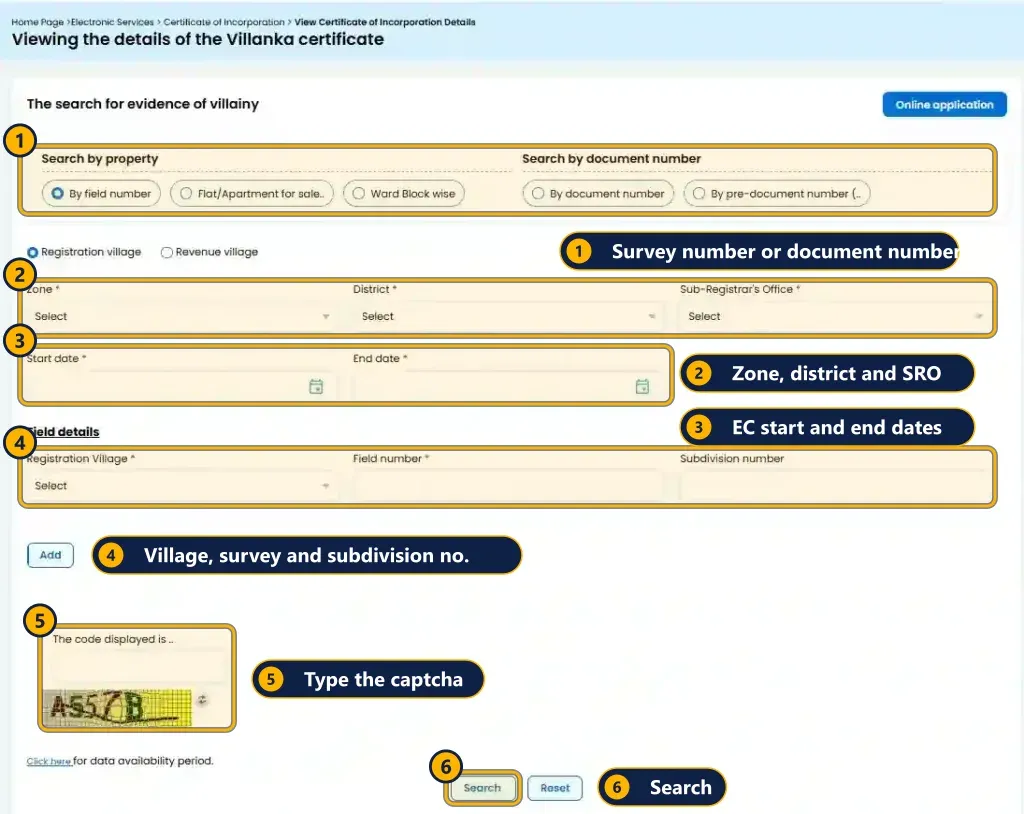Viewport: 1024px width, 814px height.
Task: Click the Online application button
Action: tap(944, 105)
